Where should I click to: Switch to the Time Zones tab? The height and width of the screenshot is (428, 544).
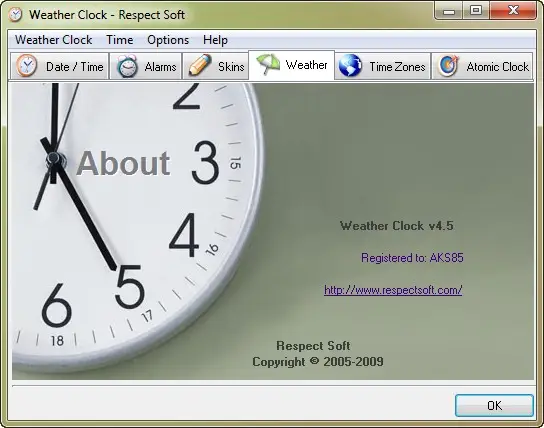(383, 66)
